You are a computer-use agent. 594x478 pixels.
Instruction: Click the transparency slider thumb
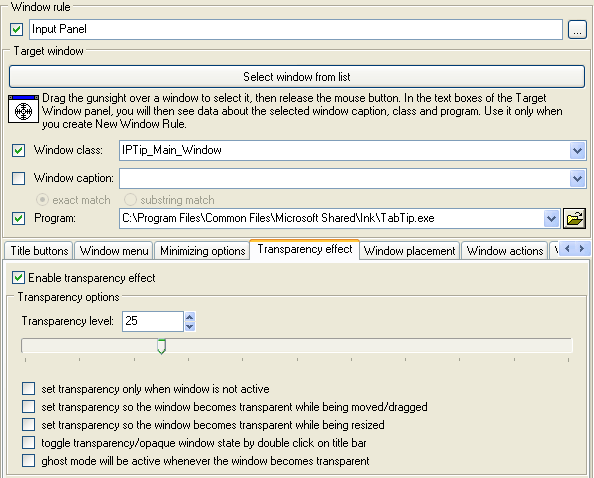click(161, 347)
